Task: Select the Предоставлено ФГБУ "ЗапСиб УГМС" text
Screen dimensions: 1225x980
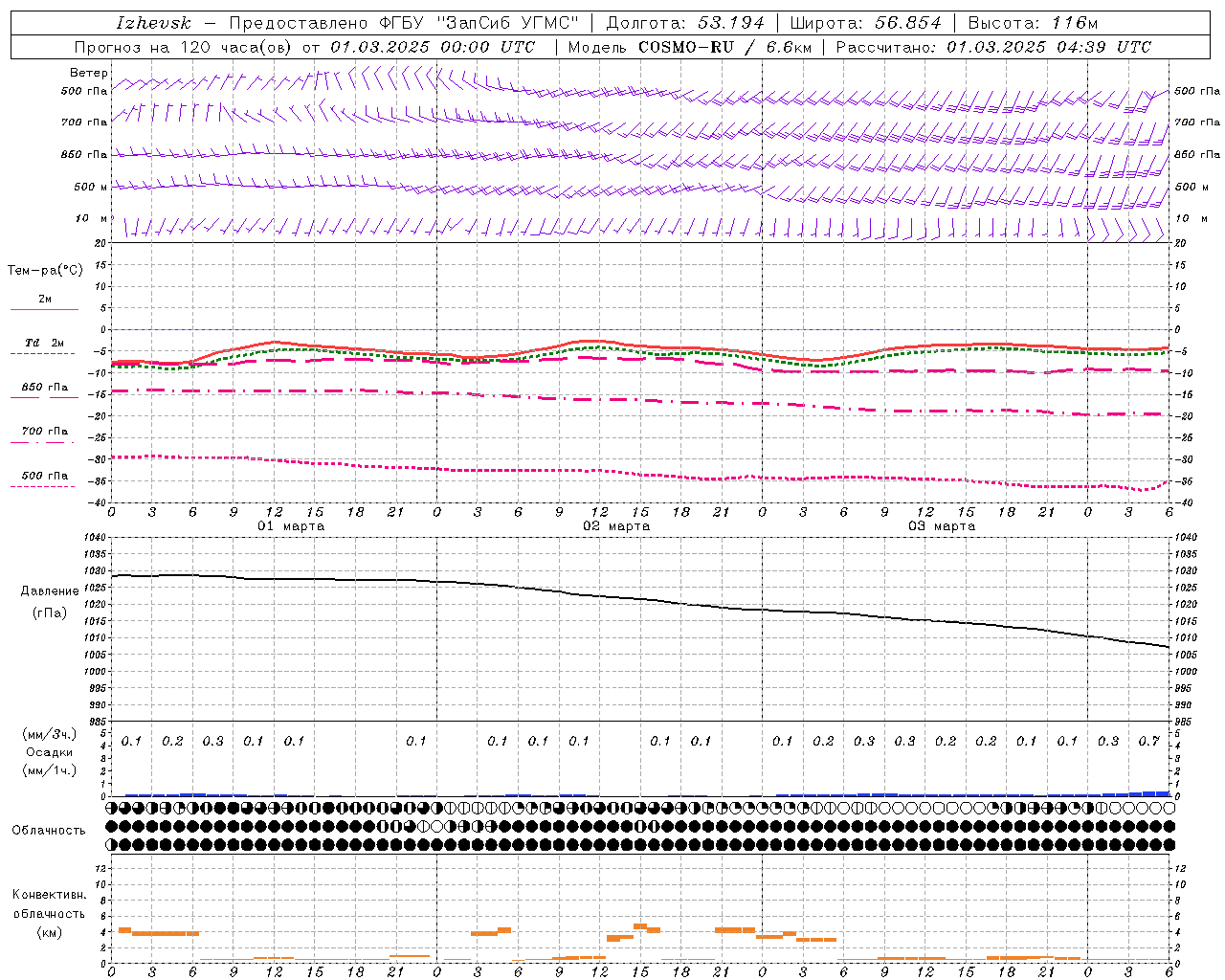Action: (405, 23)
